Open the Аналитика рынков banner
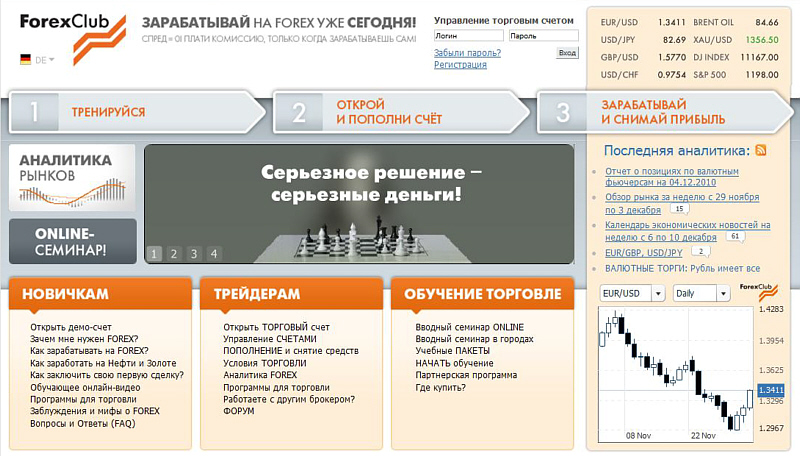This screenshot has width=800, height=456. point(72,178)
